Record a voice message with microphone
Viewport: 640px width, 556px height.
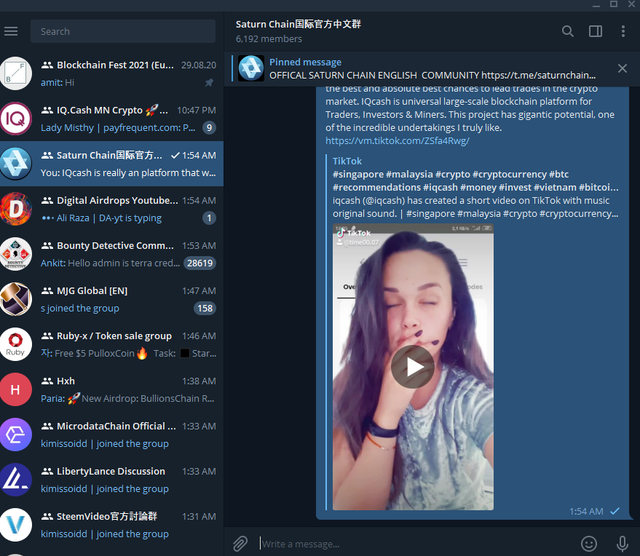click(x=622, y=543)
